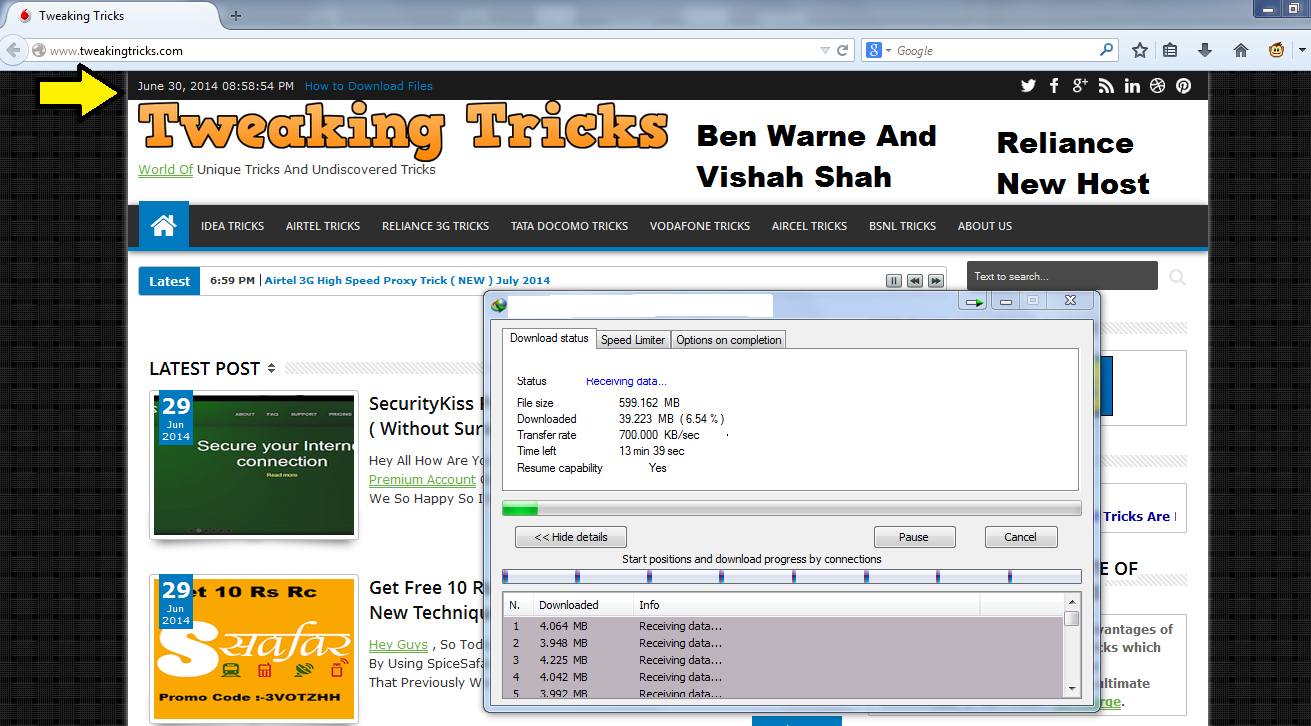Viewport: 1311px width, 726px height.
Task: Open the Google Plus icon in header
Action: pyautogui.click(x=1080, y=86)
